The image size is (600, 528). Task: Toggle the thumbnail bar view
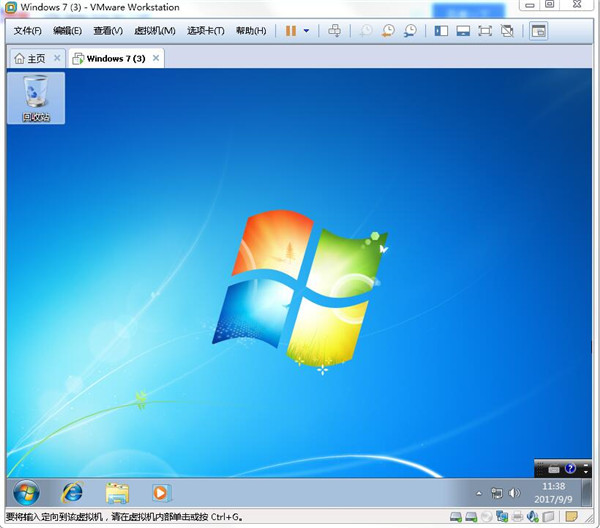(x=463, y=31)
